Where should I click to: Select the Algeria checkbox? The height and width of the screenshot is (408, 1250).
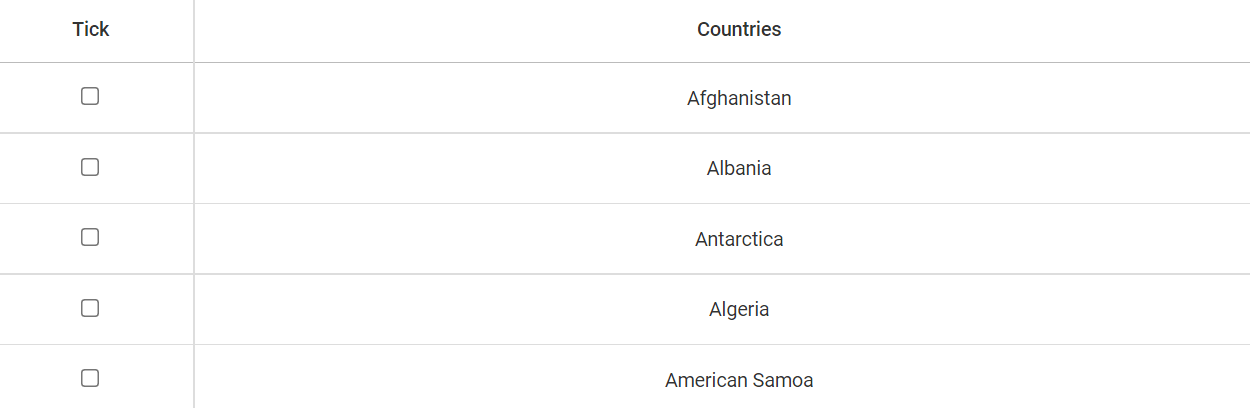90,308
